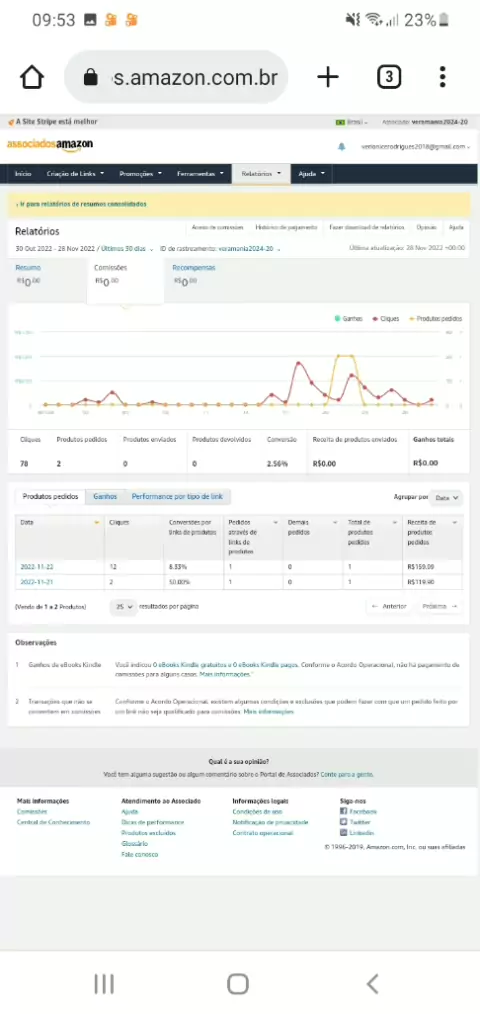Open Fale conosco footer link

coord(140,854)
